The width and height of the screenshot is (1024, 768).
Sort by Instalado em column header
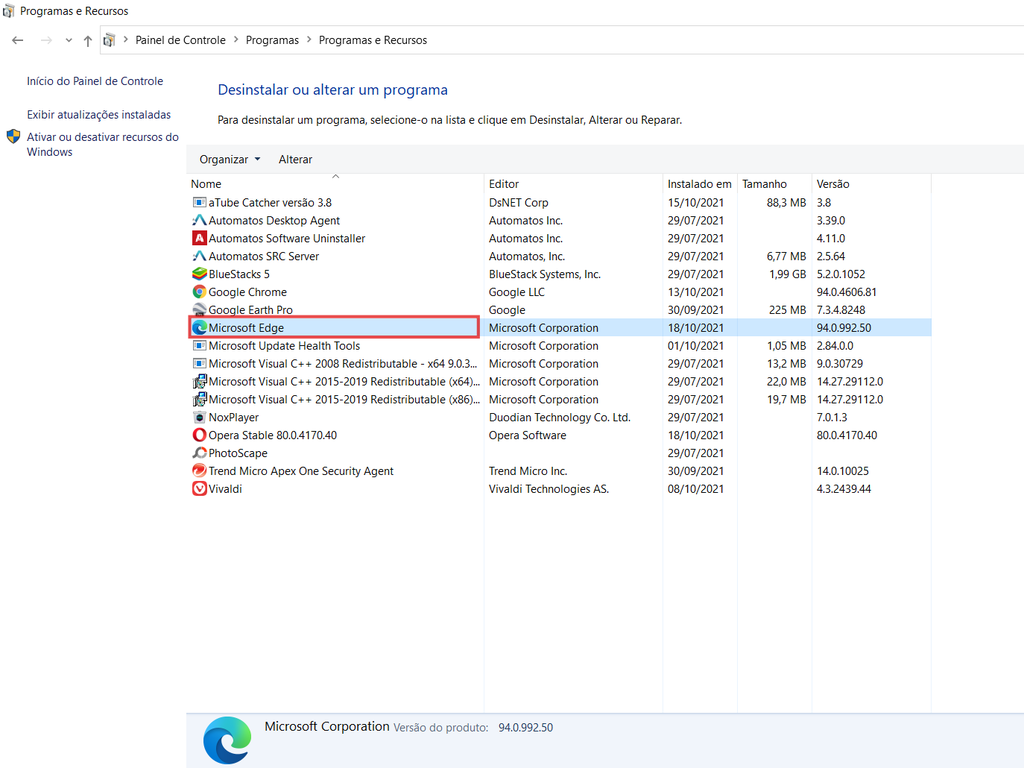point(699,184)
